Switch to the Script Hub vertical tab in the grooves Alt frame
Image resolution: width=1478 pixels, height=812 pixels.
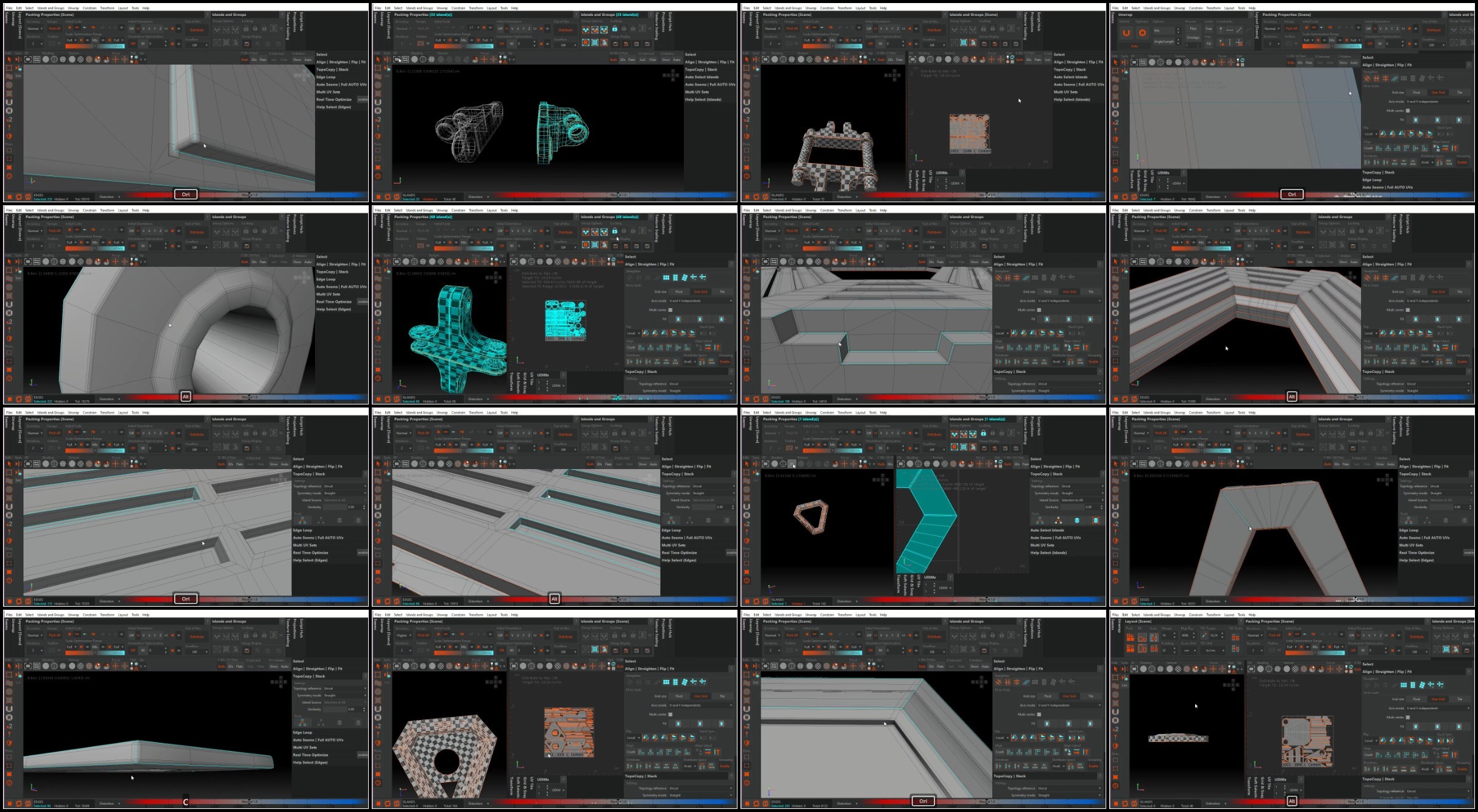670,426
